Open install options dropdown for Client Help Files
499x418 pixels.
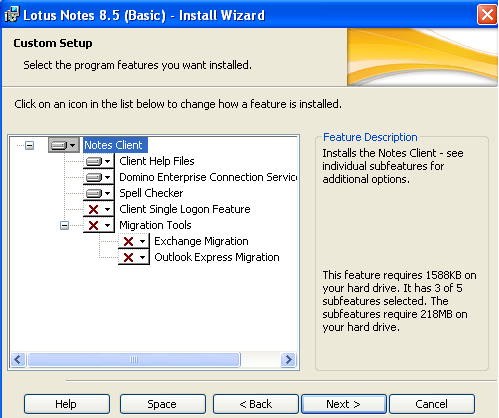(99, 161)
